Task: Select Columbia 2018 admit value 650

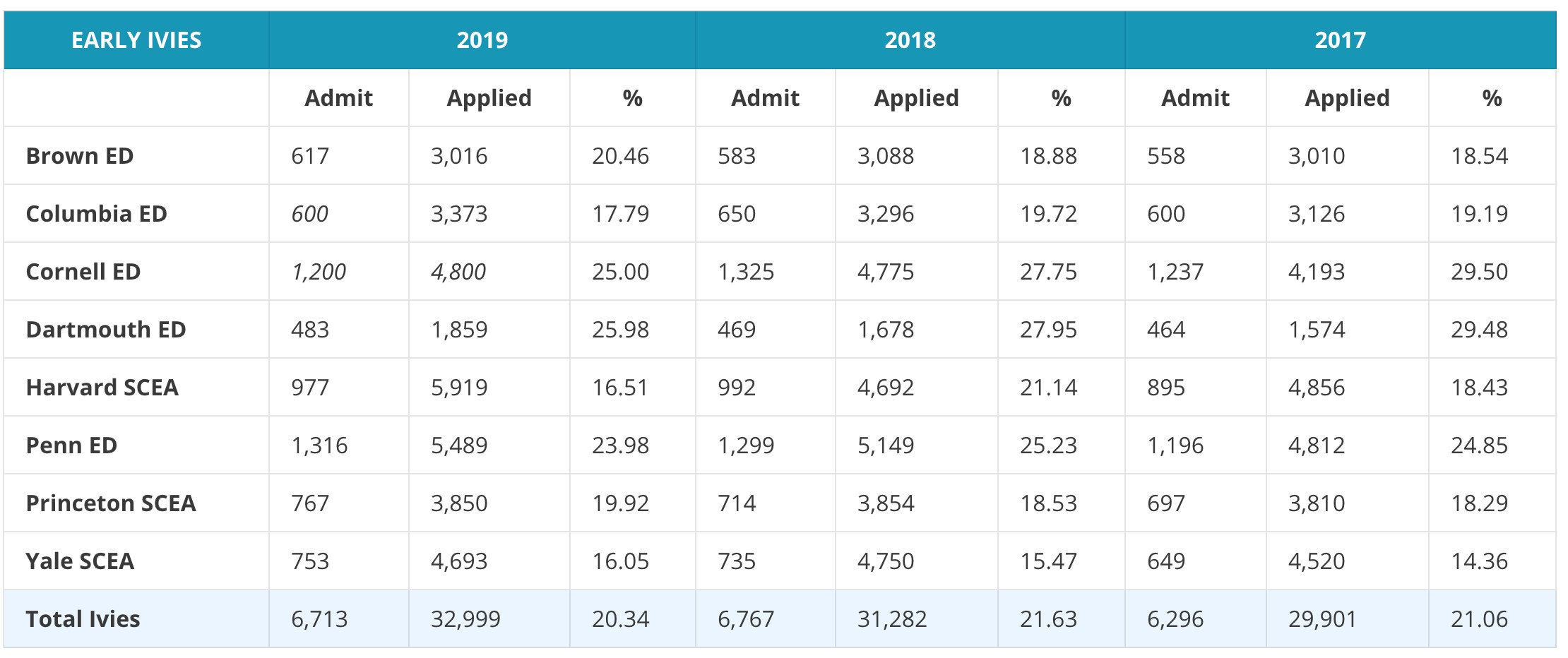Action: [x=737, y=214]
